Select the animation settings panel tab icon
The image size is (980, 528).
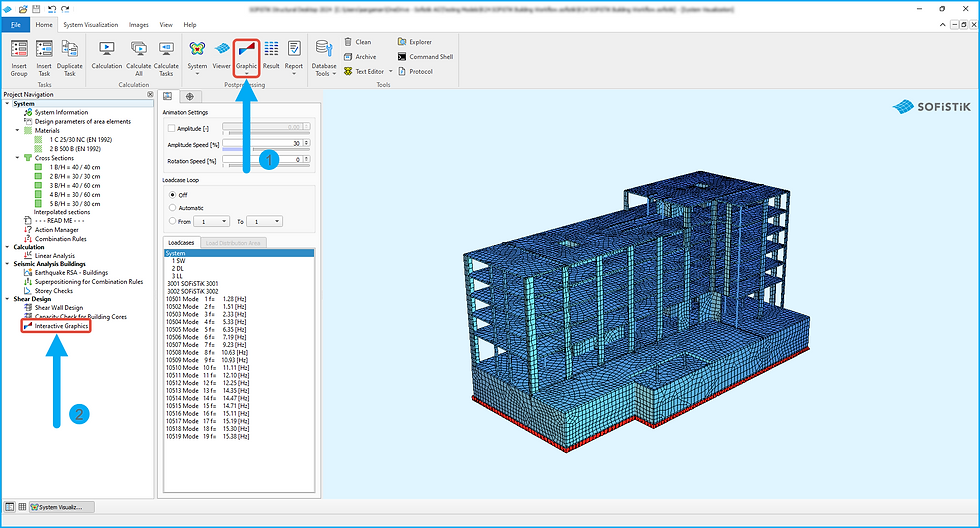[168, 96]
